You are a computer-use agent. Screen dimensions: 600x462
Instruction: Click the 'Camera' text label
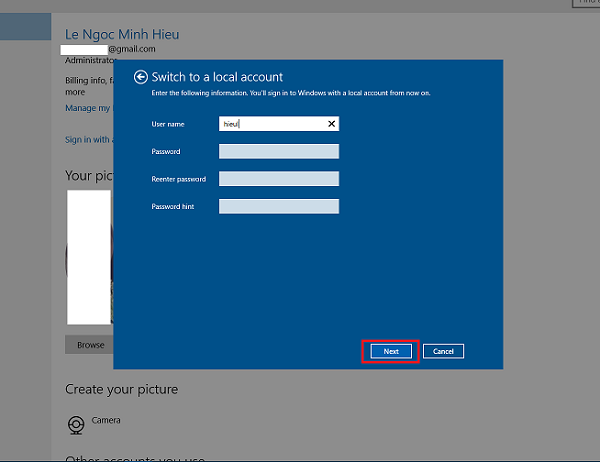[106, 420]
